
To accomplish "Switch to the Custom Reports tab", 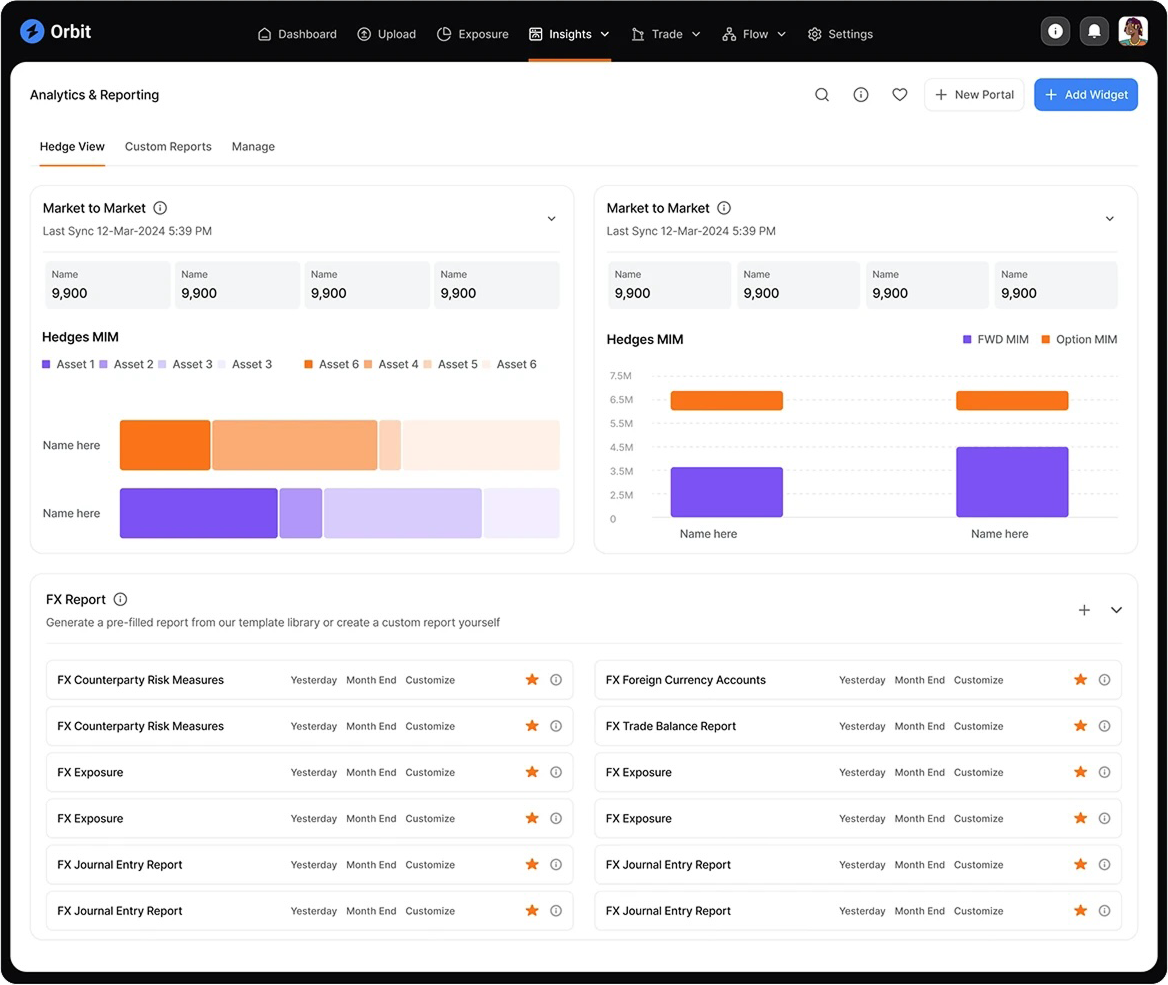I will [168, 147].
